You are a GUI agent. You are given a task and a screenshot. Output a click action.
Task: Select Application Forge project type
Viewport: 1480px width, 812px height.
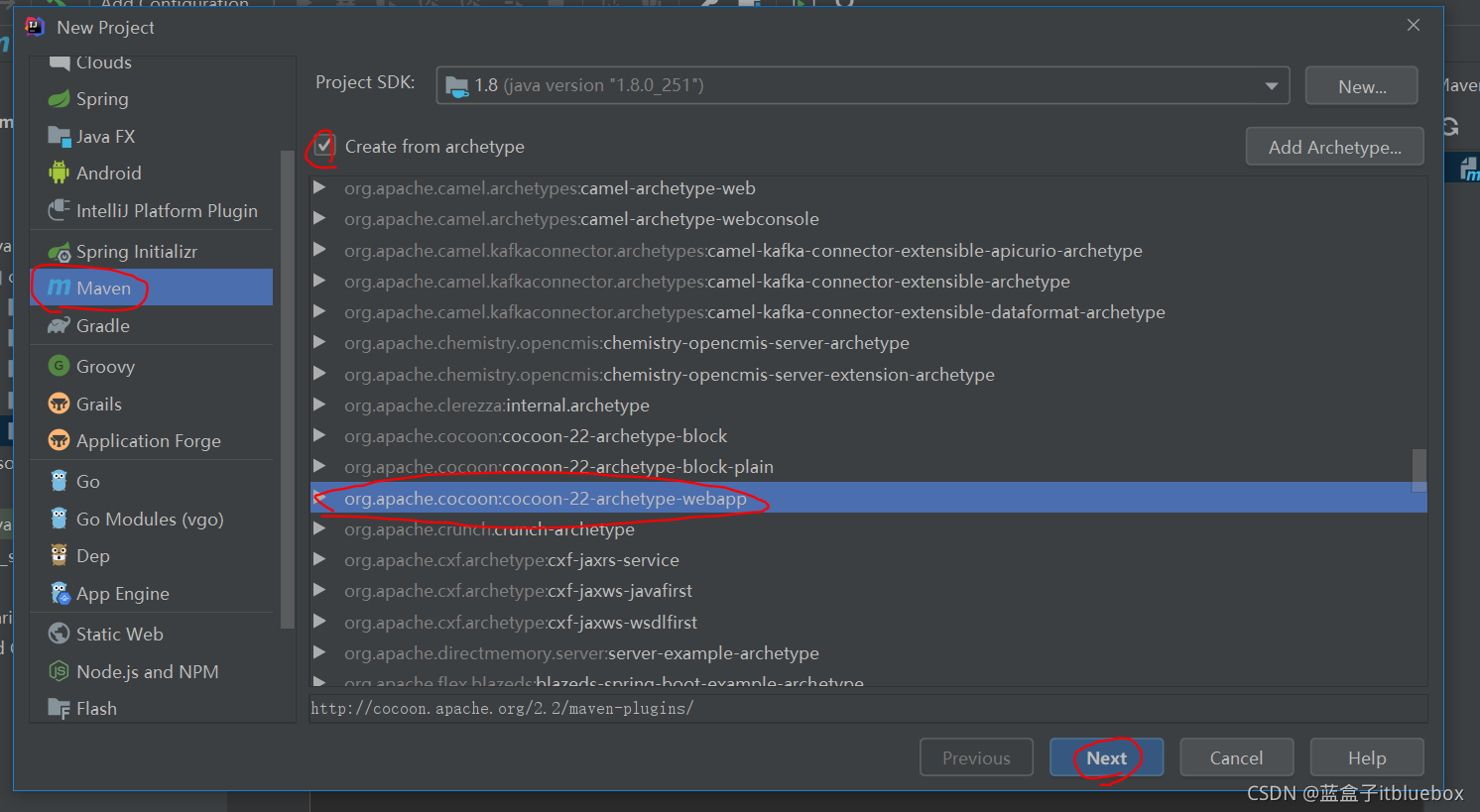153,441
